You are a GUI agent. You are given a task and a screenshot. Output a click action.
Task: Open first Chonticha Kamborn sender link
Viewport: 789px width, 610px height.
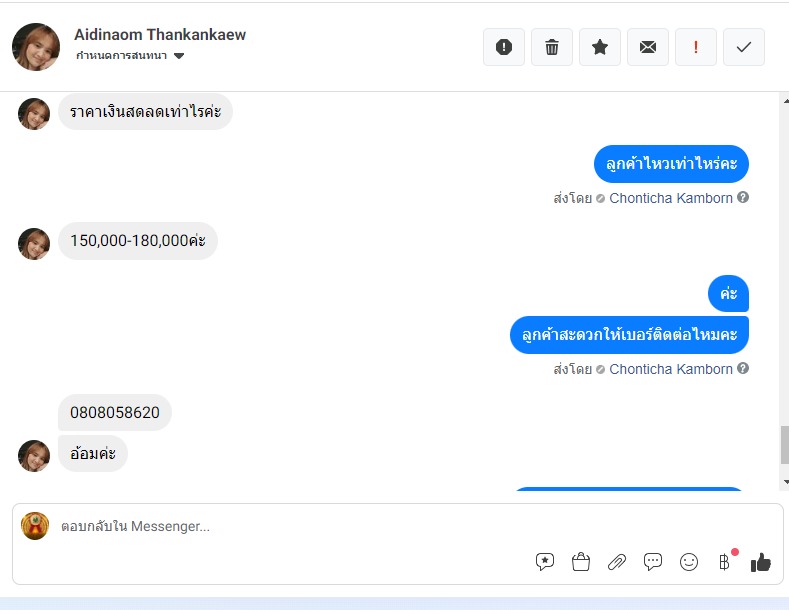(x=671, y=198)
